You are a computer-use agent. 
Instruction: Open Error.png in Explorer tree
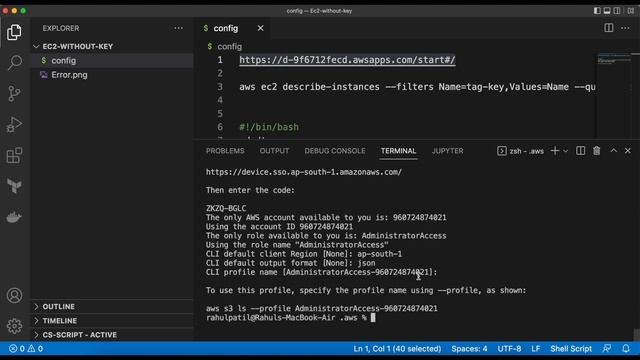click(112, 75)
